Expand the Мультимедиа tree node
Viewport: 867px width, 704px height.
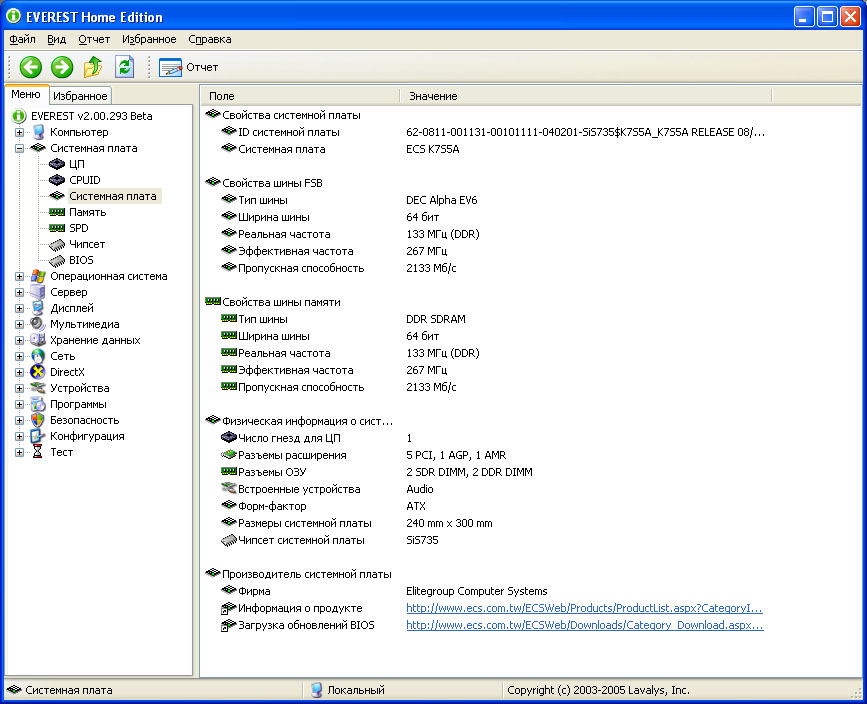click(19, 324)
